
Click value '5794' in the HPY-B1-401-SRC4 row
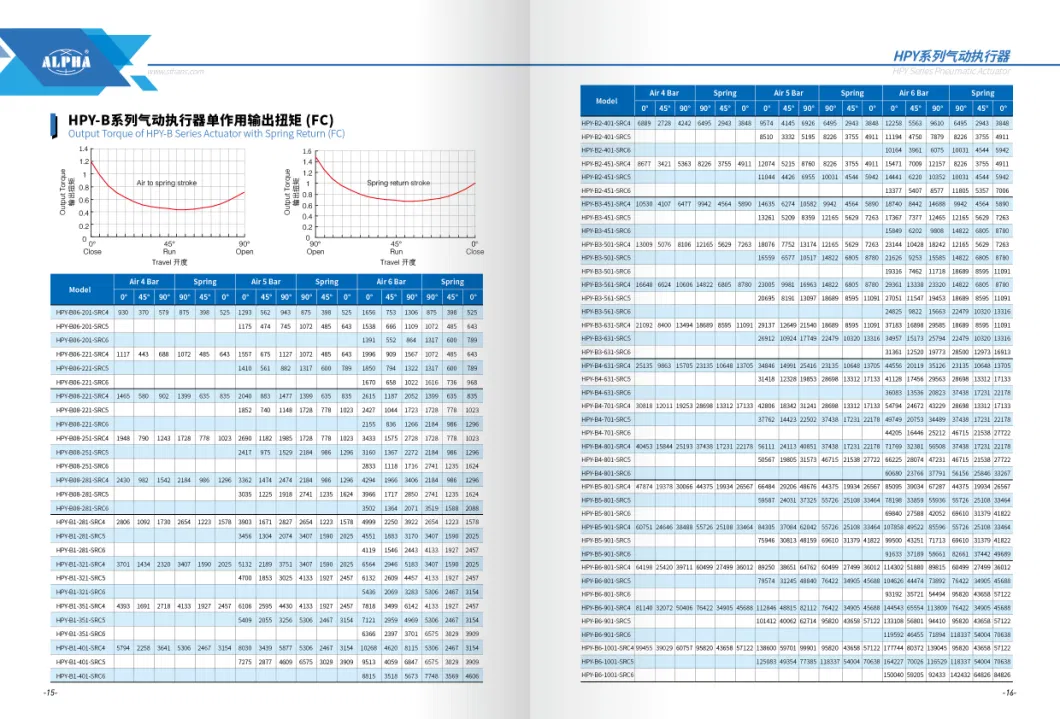click(123, 648)
